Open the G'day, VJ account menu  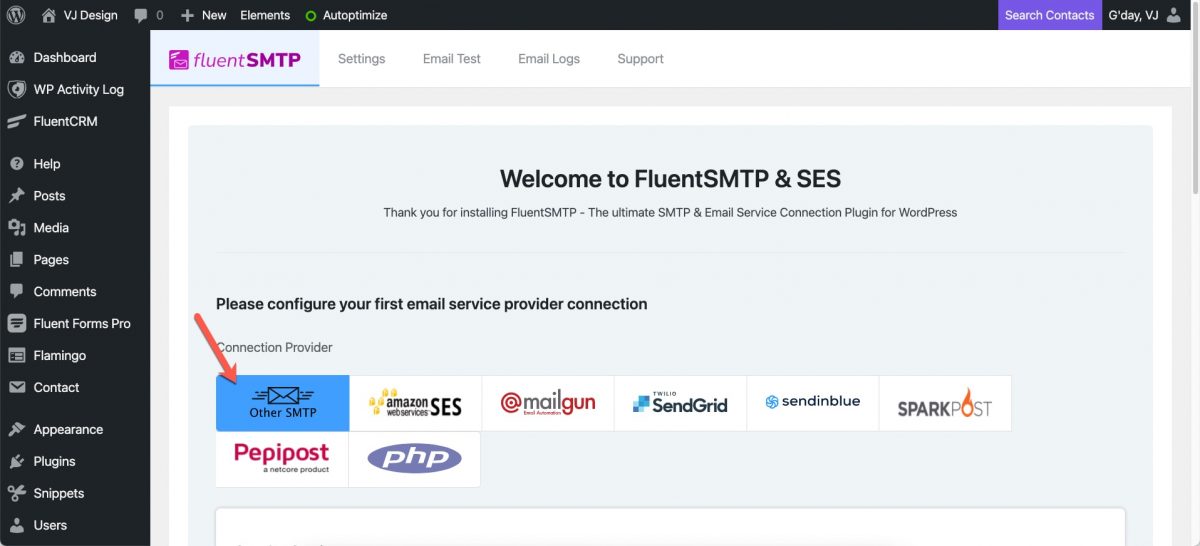pyautogui.click(x=1145, y=15)
